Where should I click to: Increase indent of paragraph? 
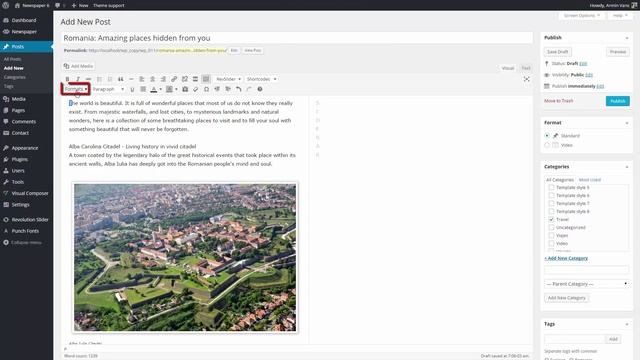[x=228, y=89]
